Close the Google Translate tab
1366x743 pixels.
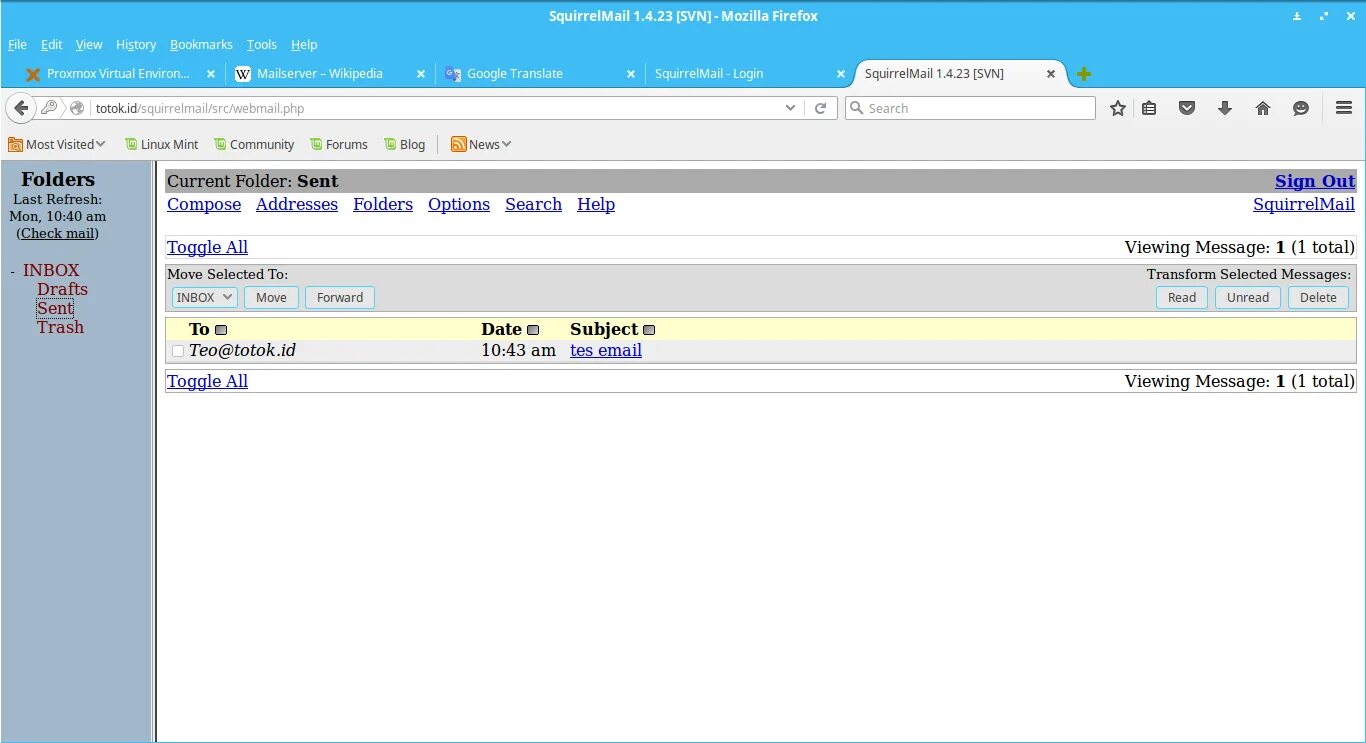point(631,74)
